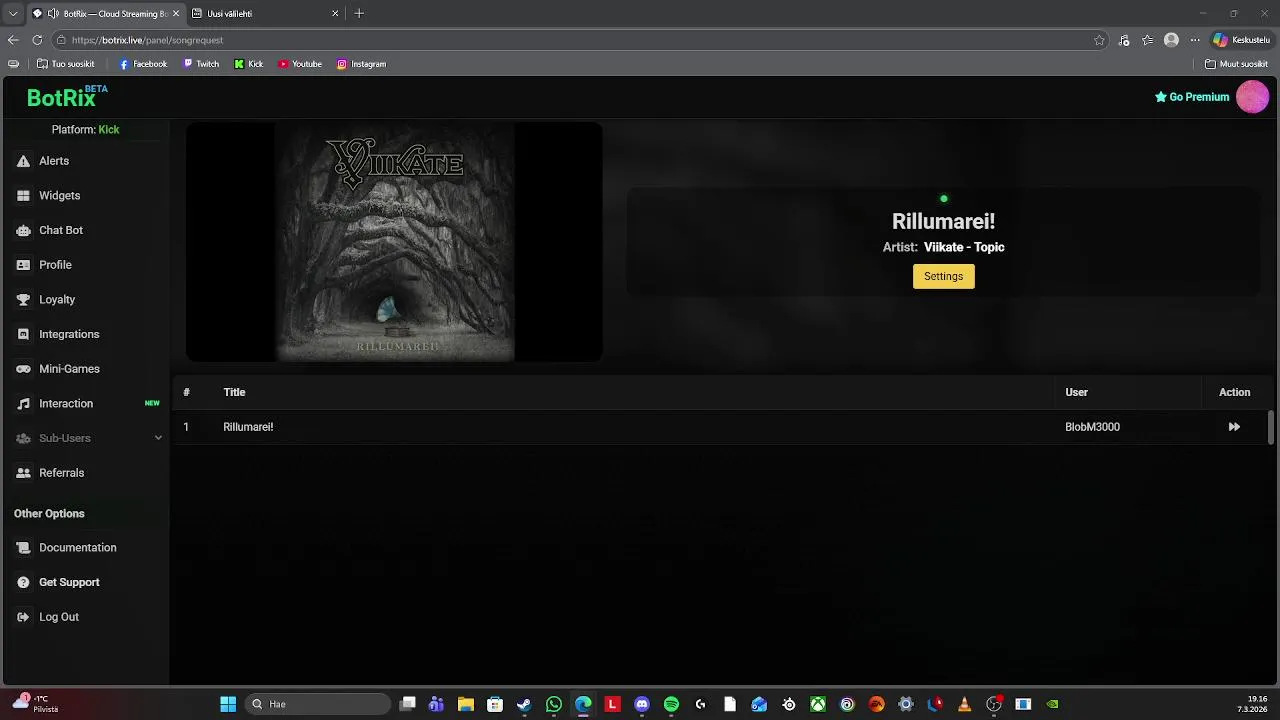Image resolution: width=1280 pixels, height=720 pixels.
Task: Open Kick bookmark
Action: tap(249, 64)
